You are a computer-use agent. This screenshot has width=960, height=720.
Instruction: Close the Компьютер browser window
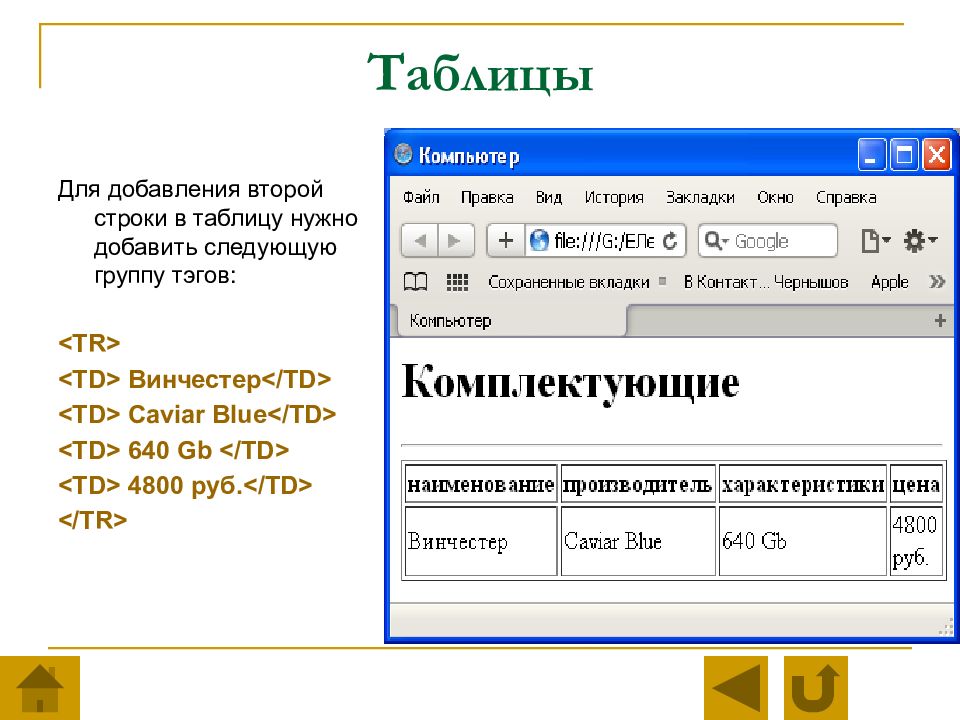pos(937,155)
